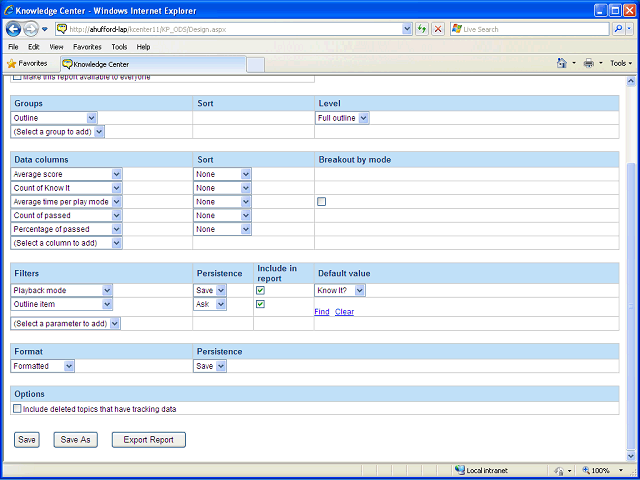Click the Find link for Outline item
The image size is (640, 480).
(322, 311)
